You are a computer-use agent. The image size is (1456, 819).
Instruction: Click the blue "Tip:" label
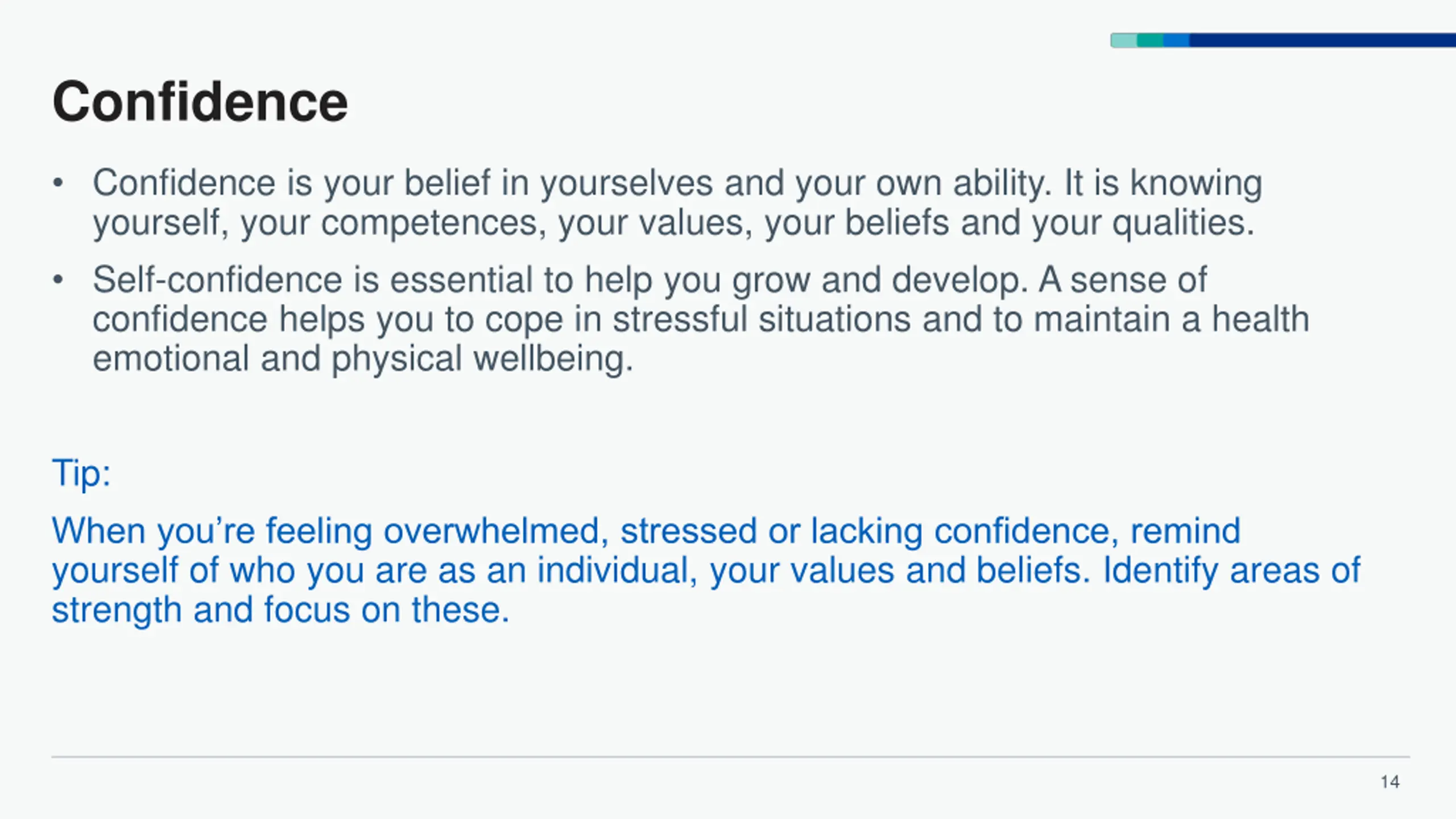[81, 473]
